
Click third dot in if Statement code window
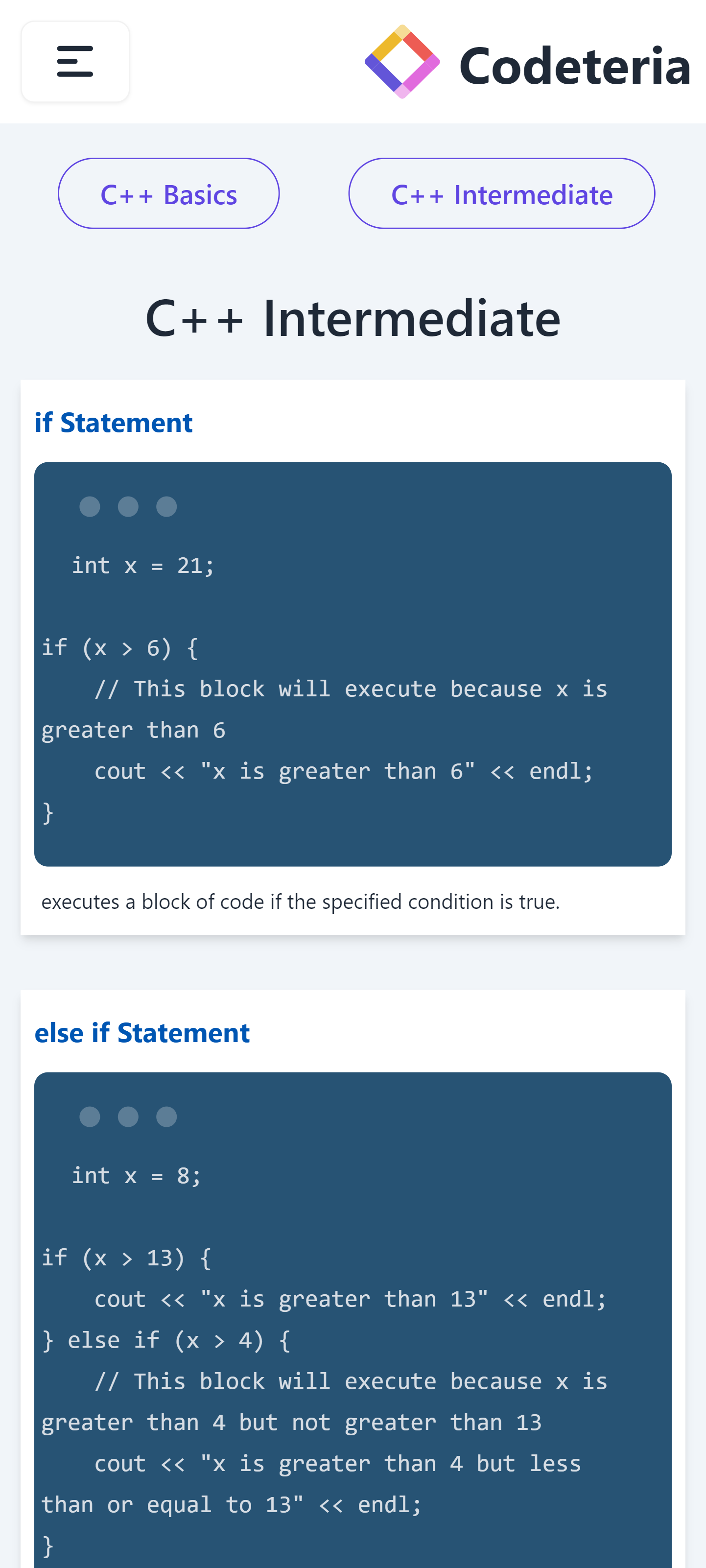point(166,506)
